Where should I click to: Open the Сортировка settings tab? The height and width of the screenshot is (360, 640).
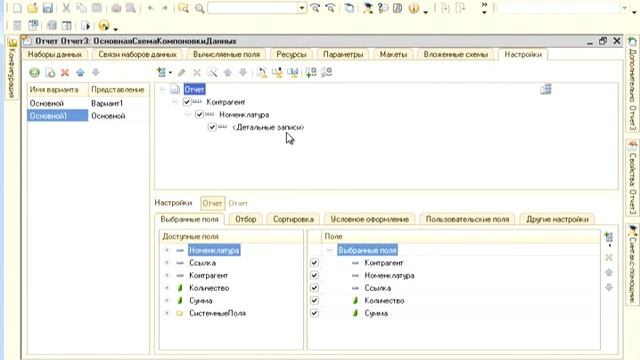pyautogui.click(x=293, y=219)
